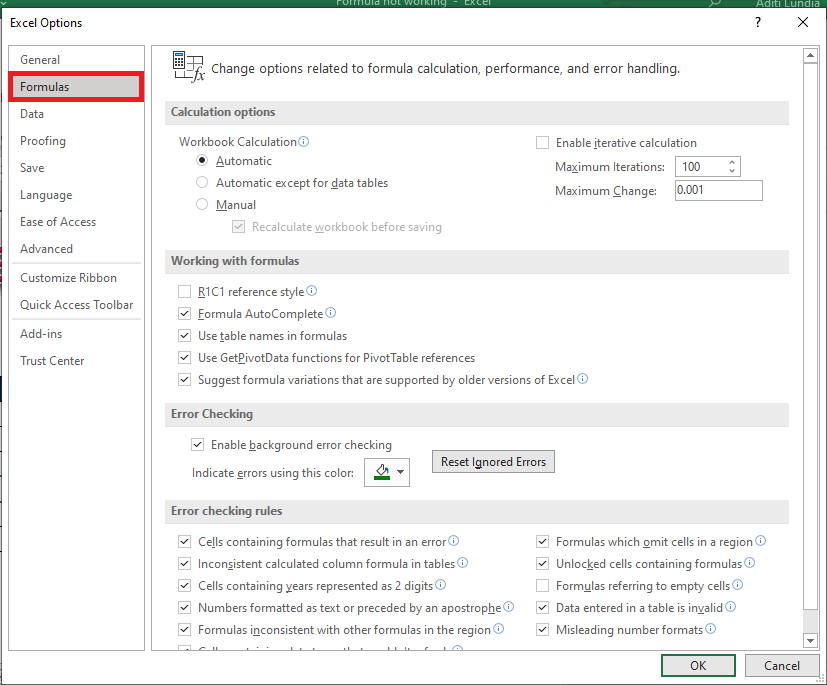Disable background error checking
The image size is (827, 685).
[x=197, y=445]
